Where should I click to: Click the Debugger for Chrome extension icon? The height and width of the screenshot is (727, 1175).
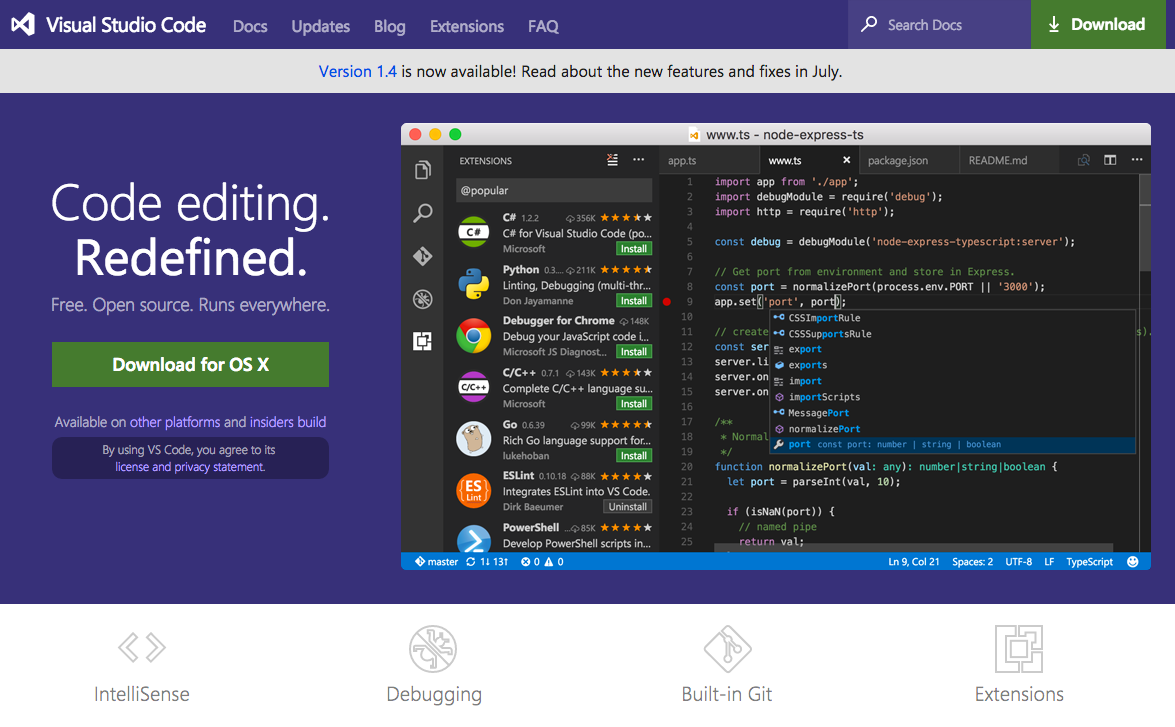point(474,336)
